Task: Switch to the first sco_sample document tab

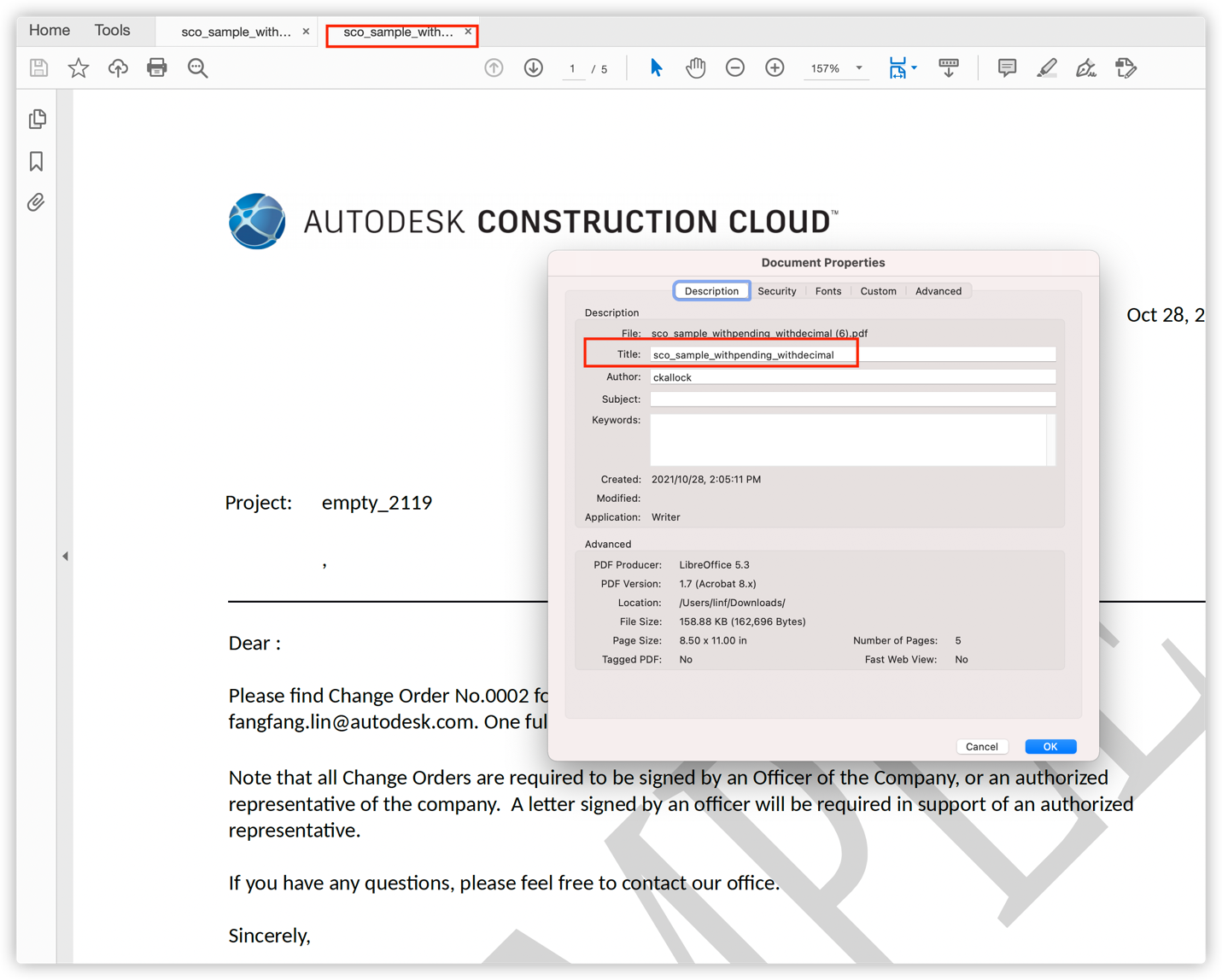Action: point(236,32)
